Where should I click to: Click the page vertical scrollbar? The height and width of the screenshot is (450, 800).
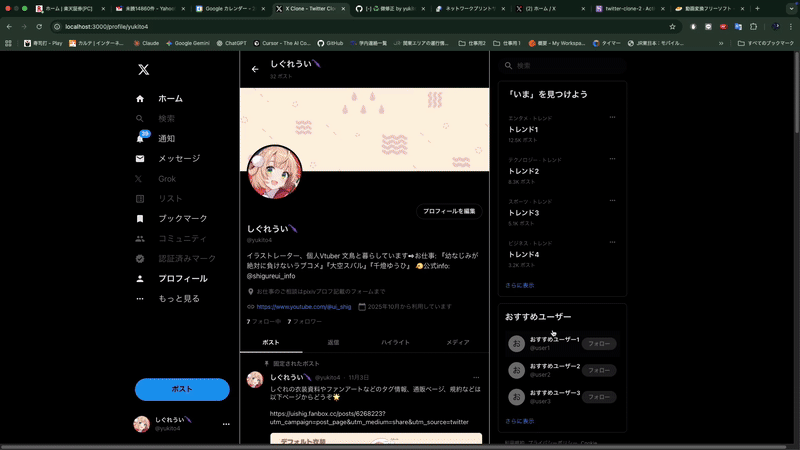click(x=796, y=92)
